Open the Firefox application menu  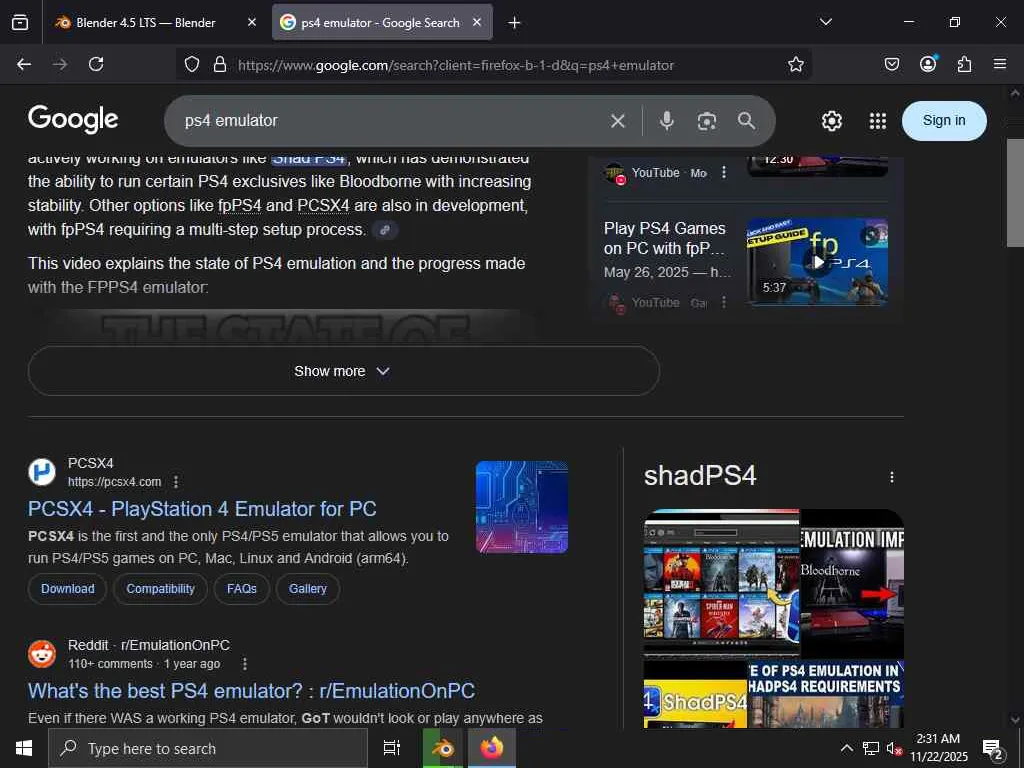tap(1000, 64)
